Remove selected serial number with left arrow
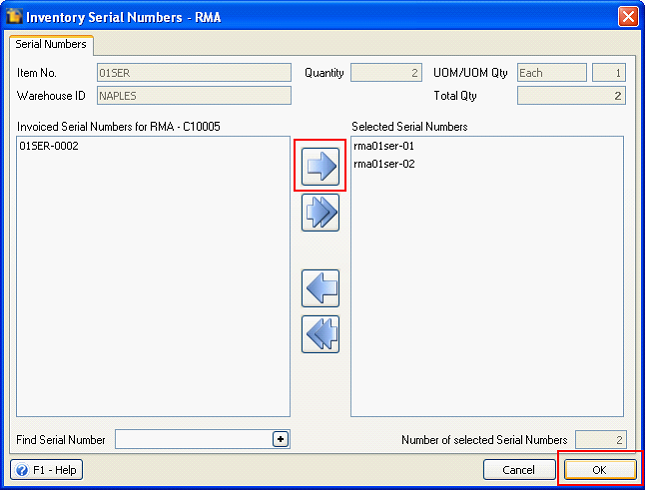 [320, 288]
